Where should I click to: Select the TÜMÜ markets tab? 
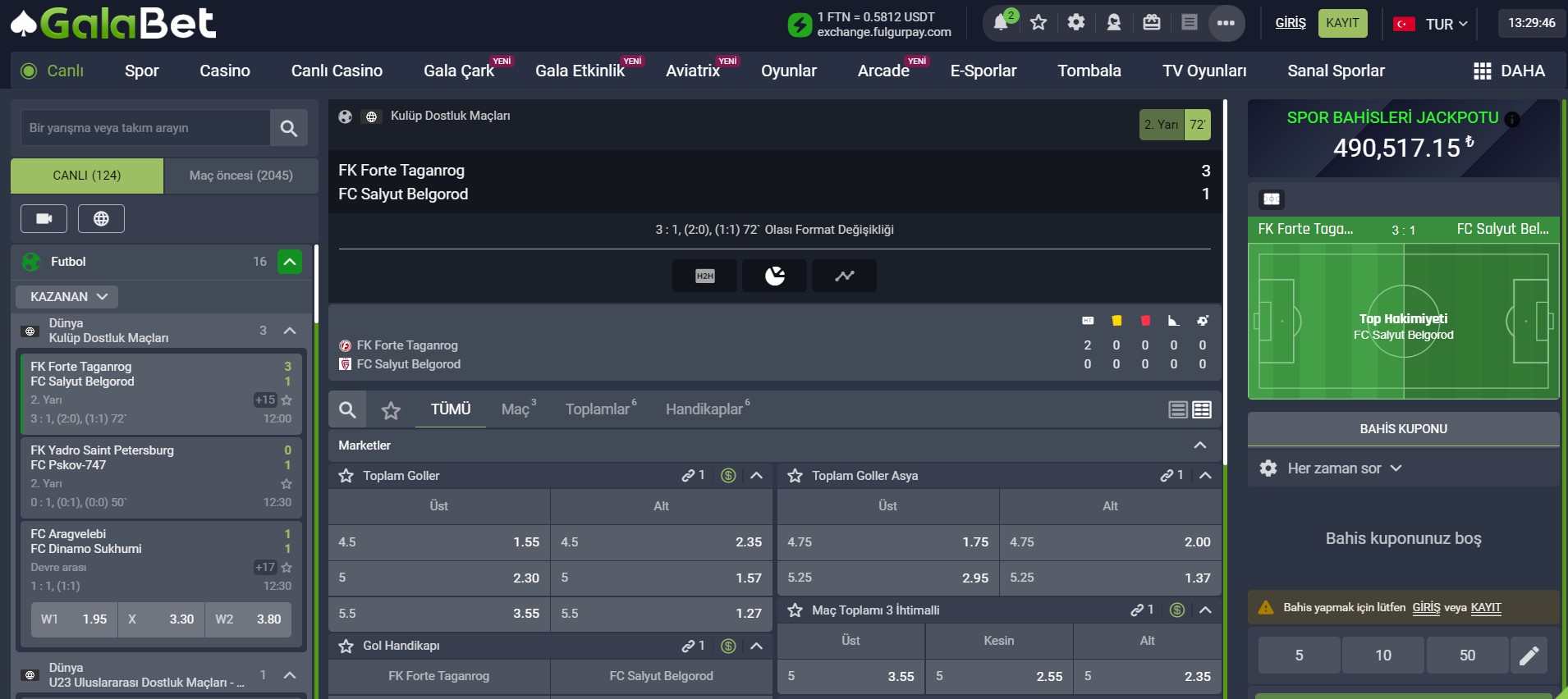pyautogui.click(x=451, y=409)
